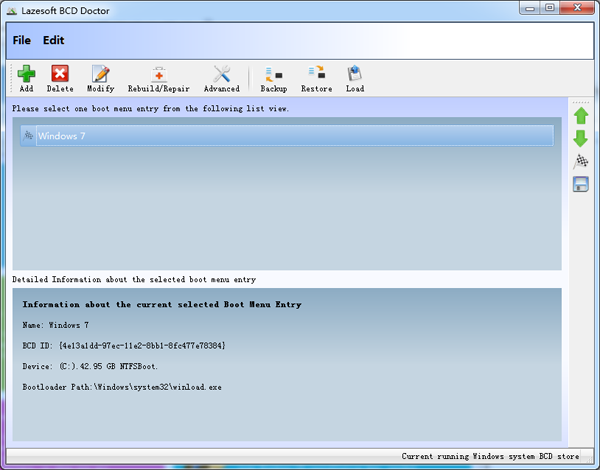Open the Edit menu
The width and height of the screenshot is (600, 470).
point(53,40)
